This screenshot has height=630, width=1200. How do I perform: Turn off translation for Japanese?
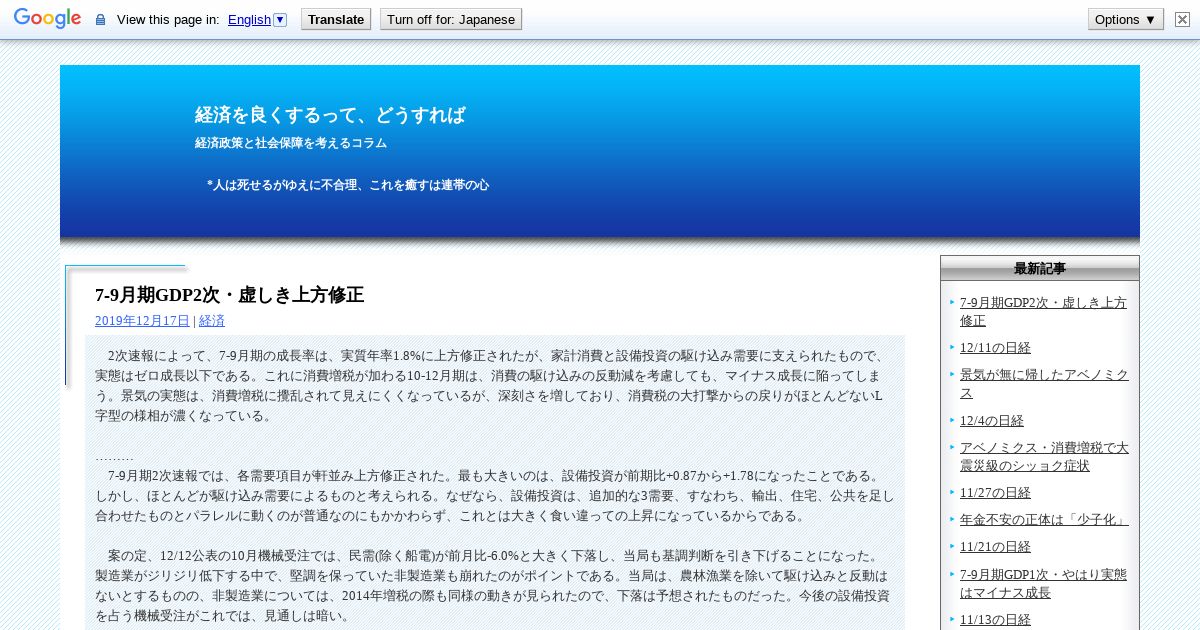point(451,19)
